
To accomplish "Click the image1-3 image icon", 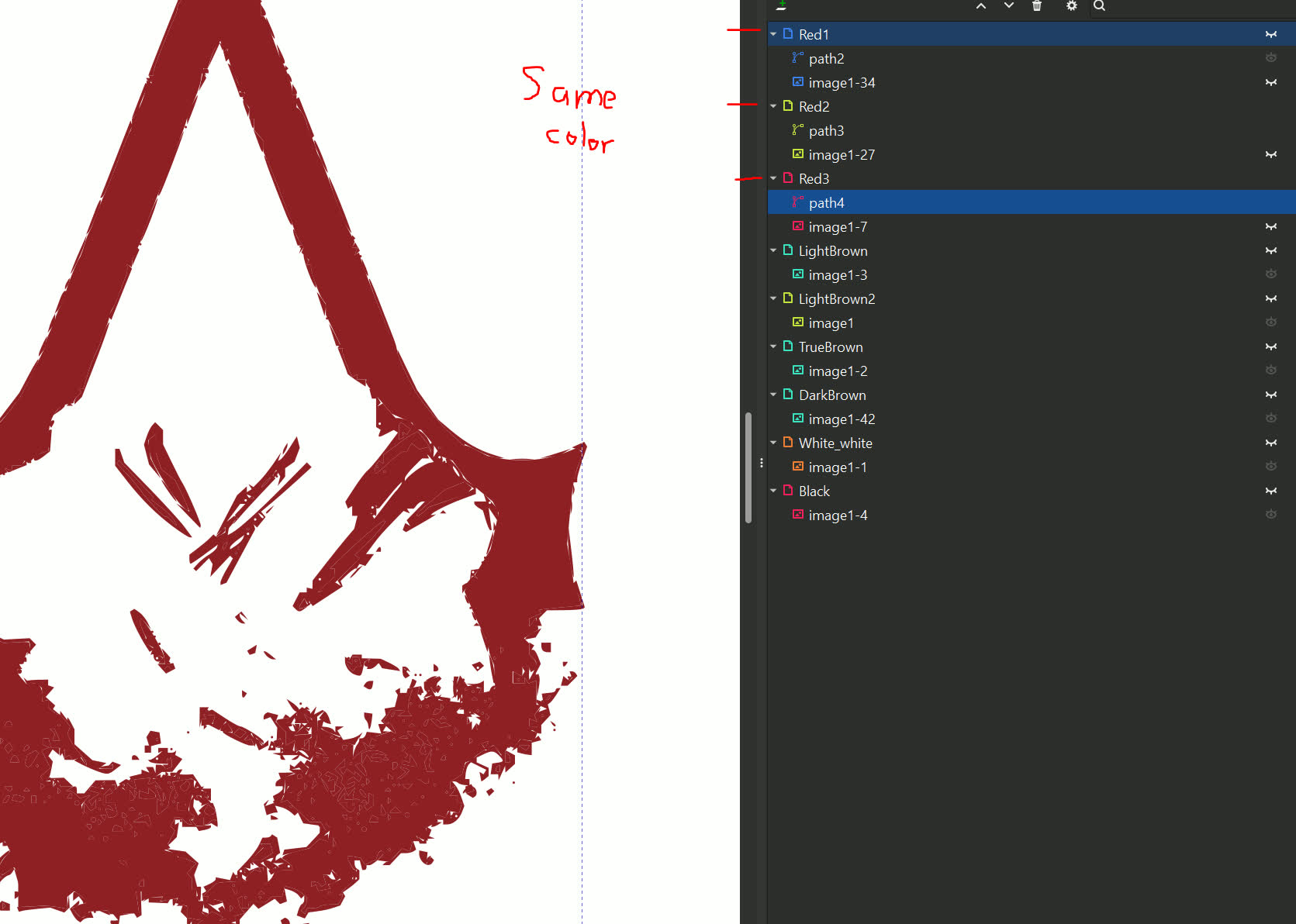I will click(x=797, y=274).
